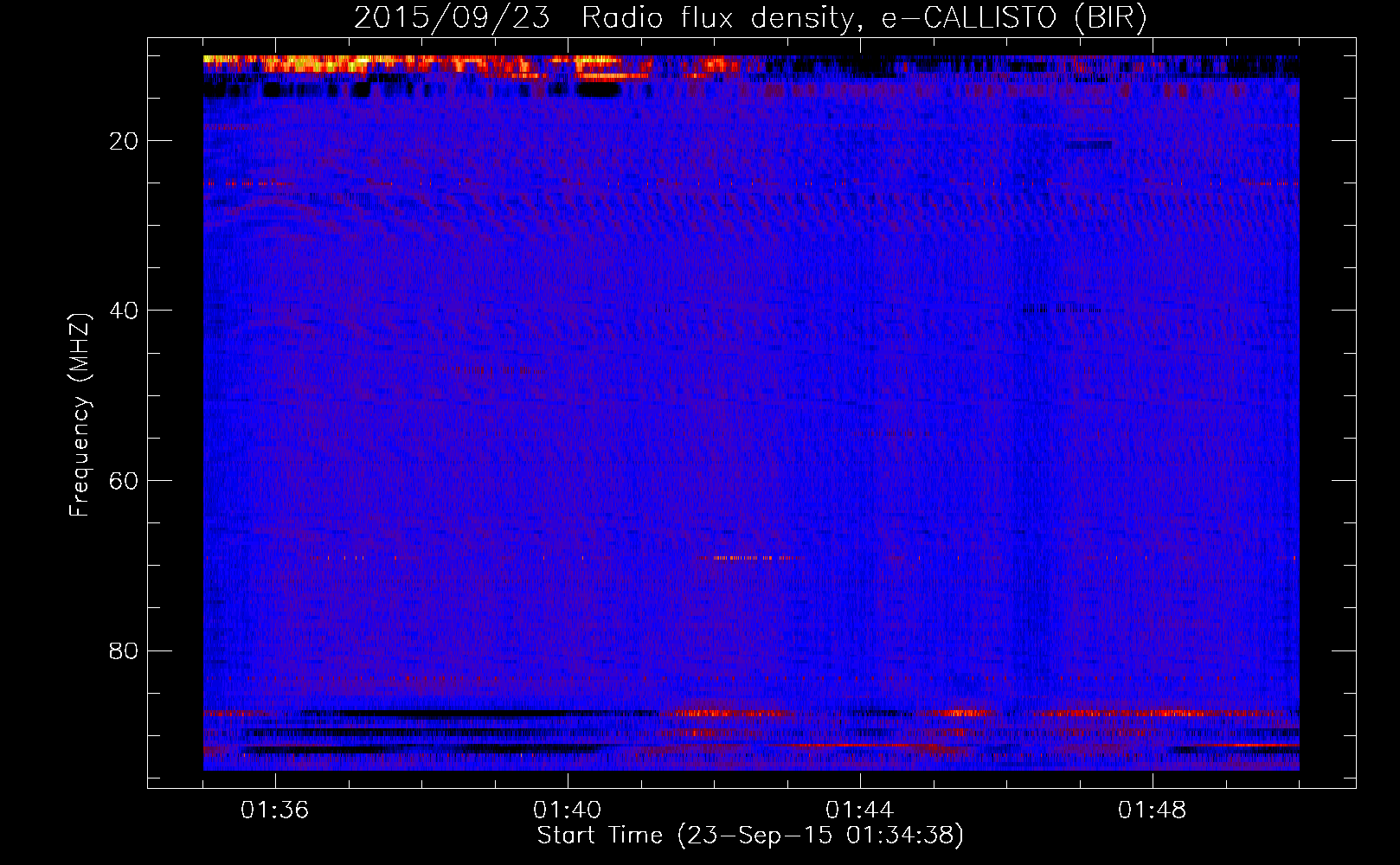Click the 60 MHz frequency tick label
1400x865 pixels.
tap(125, 481)
